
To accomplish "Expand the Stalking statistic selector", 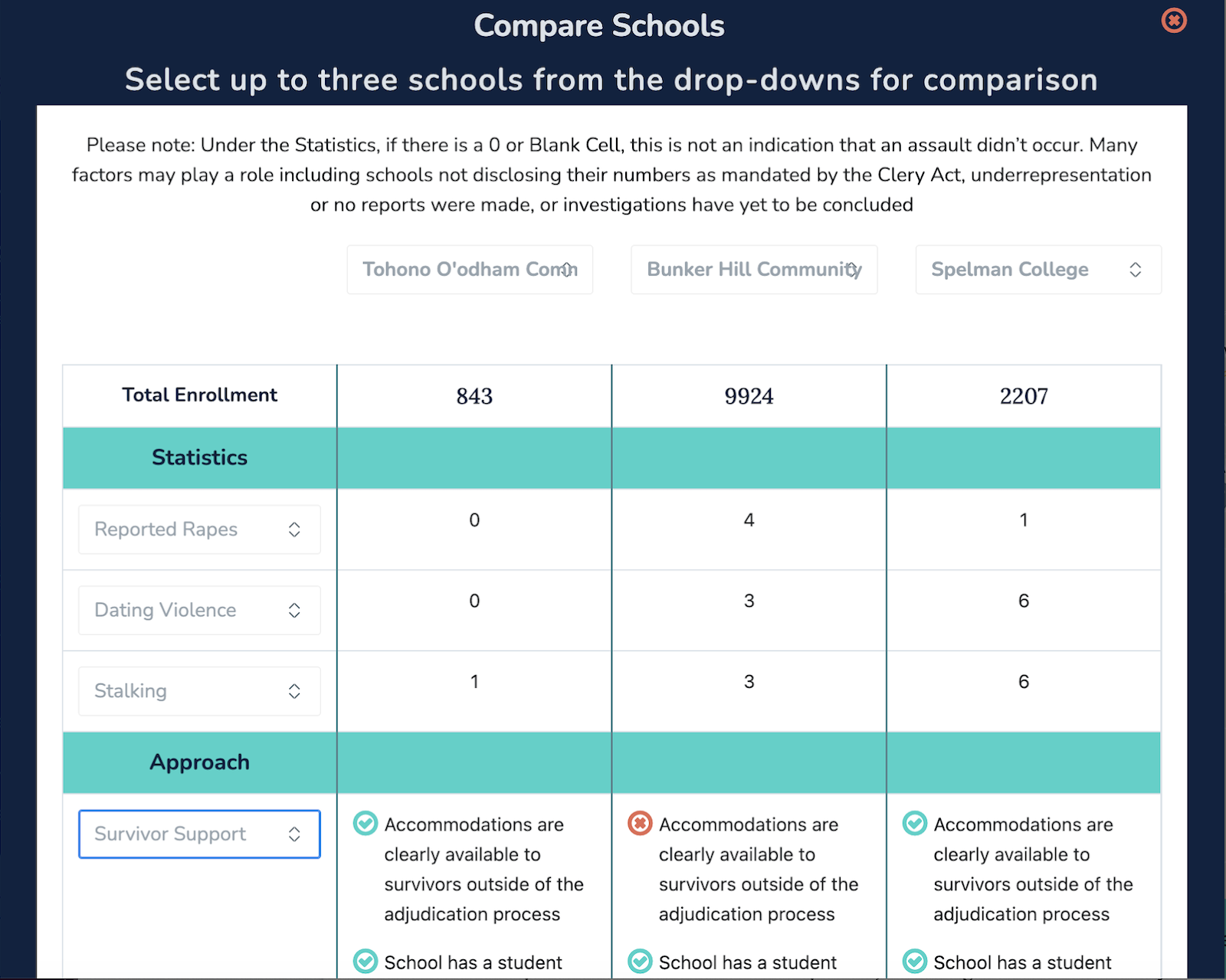I will click(199, 691).
